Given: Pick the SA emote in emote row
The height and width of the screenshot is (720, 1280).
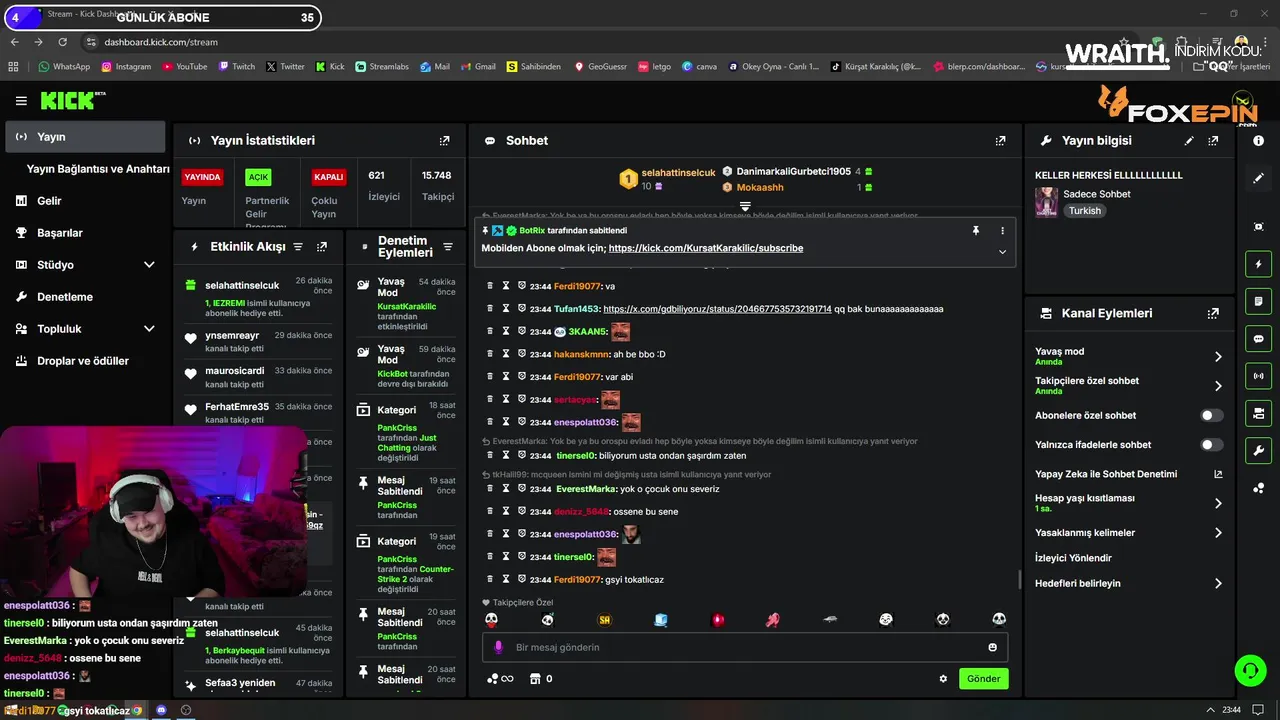Looking at the screenshot, I should (x=604, y=620).
